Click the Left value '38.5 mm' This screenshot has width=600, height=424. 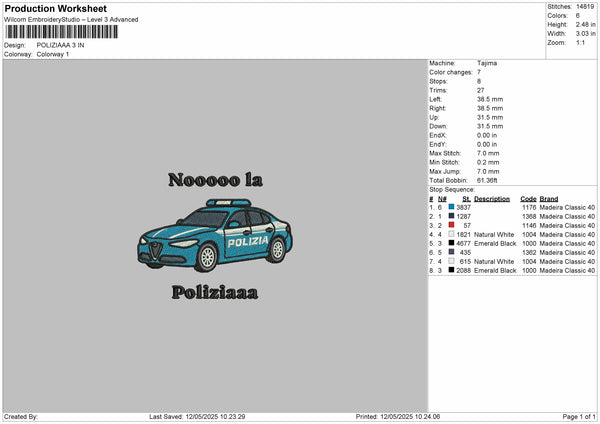(490, 99)
